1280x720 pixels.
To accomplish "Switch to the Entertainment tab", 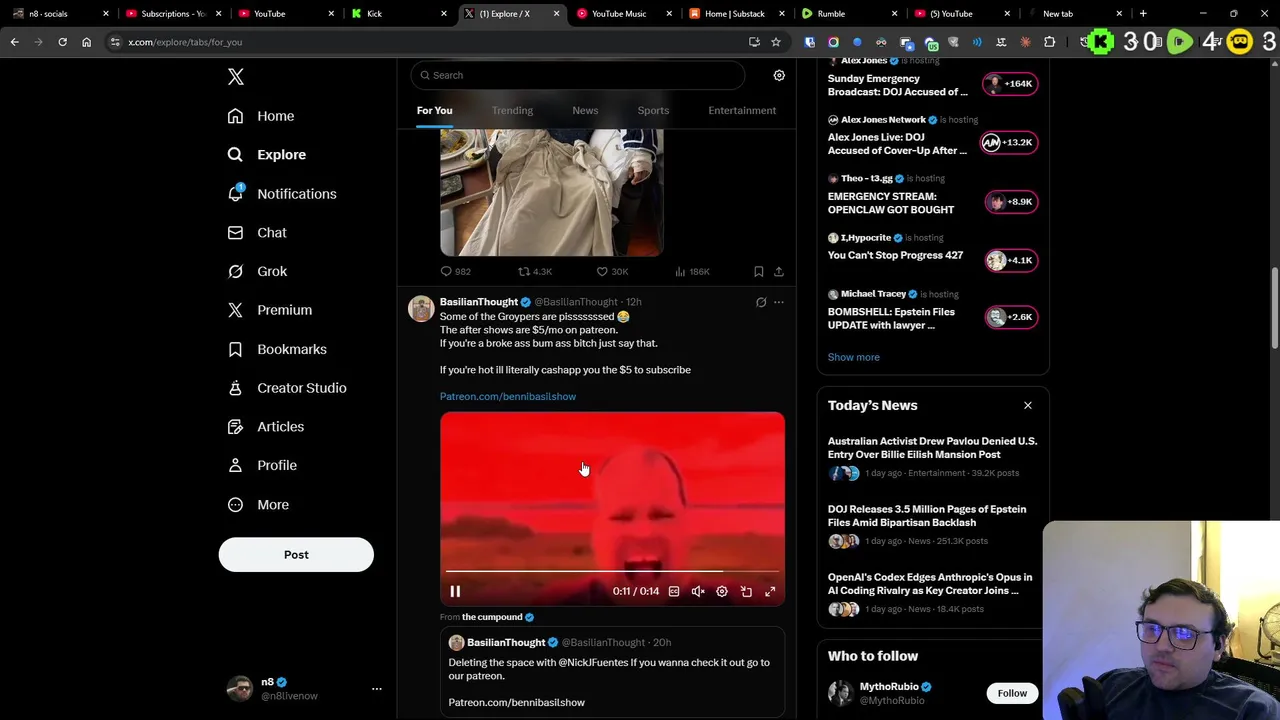I will pos(742,110).
